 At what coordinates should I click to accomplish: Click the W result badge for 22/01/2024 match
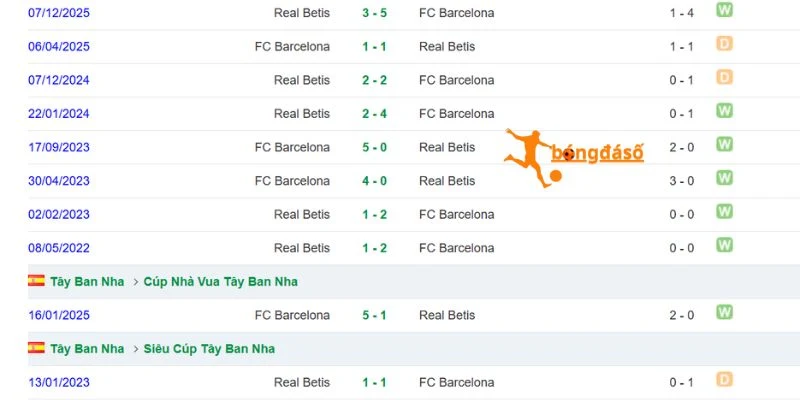(x=724, y=111)
